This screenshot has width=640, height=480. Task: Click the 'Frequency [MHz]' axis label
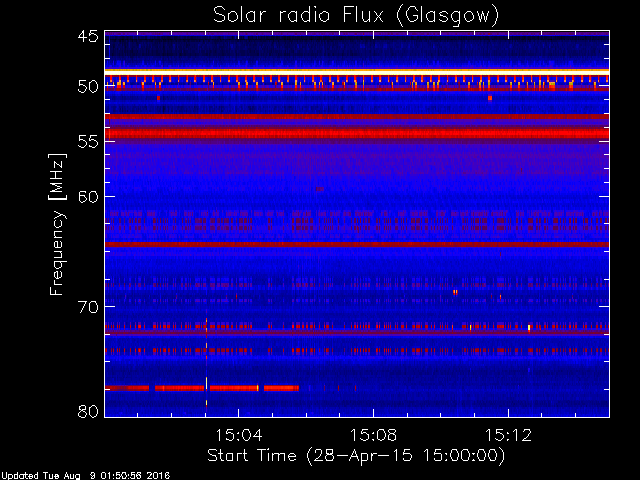pyautogui.click(x=57, y=224)
